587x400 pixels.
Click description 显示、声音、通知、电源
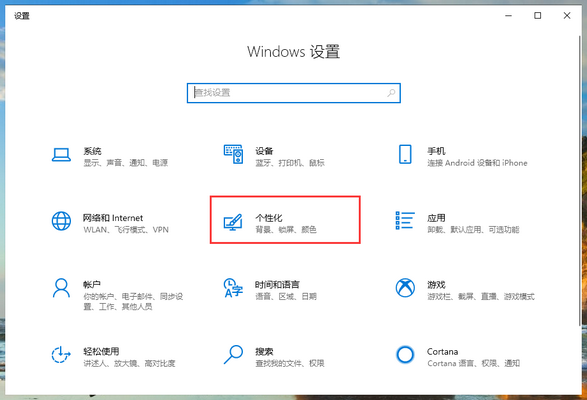coord(125,163)
